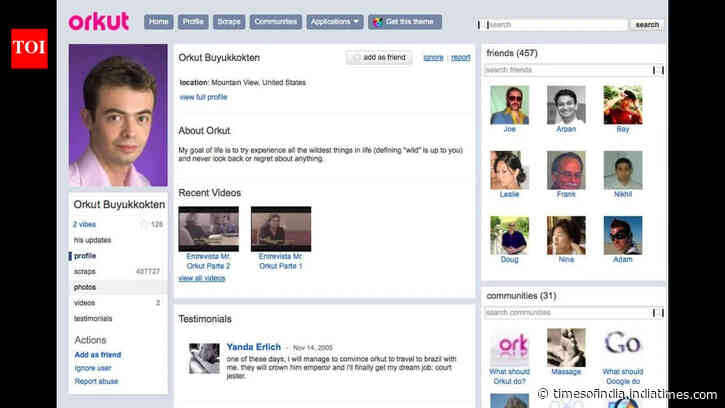
Task: Open Orkut Buyukkokten's profile photo
Action: [x=118, y=115]
